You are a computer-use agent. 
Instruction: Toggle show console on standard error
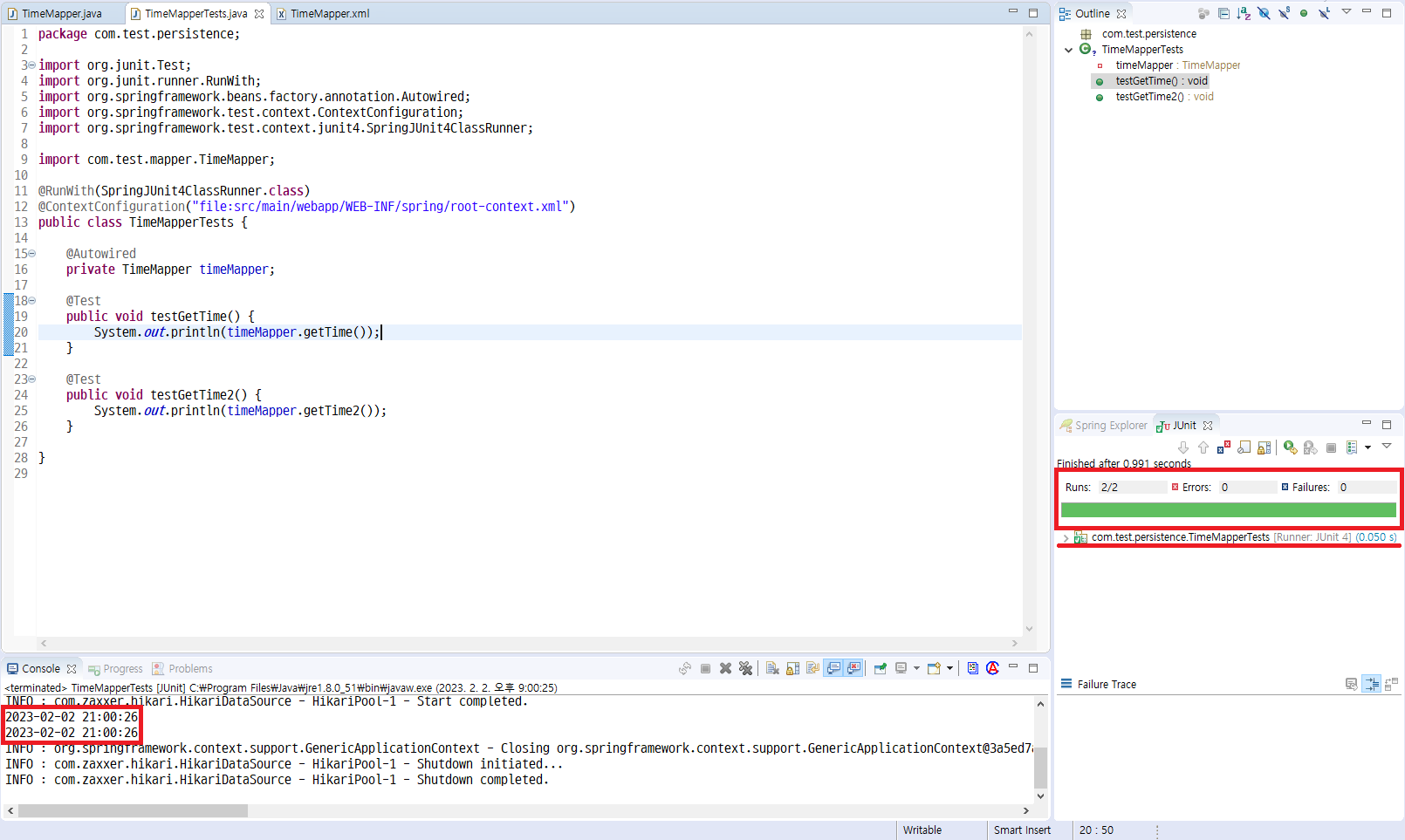(x=853, y=668)
